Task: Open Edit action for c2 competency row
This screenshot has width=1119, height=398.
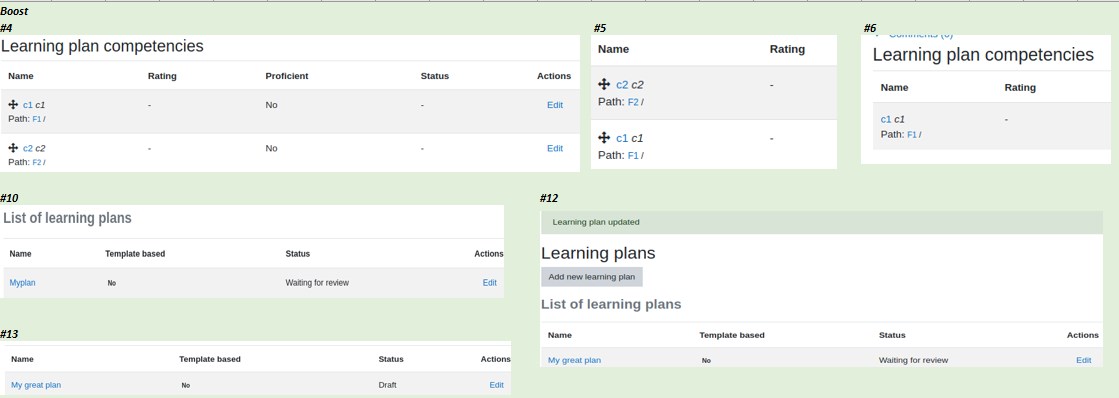Action: (x=555, y=148)
